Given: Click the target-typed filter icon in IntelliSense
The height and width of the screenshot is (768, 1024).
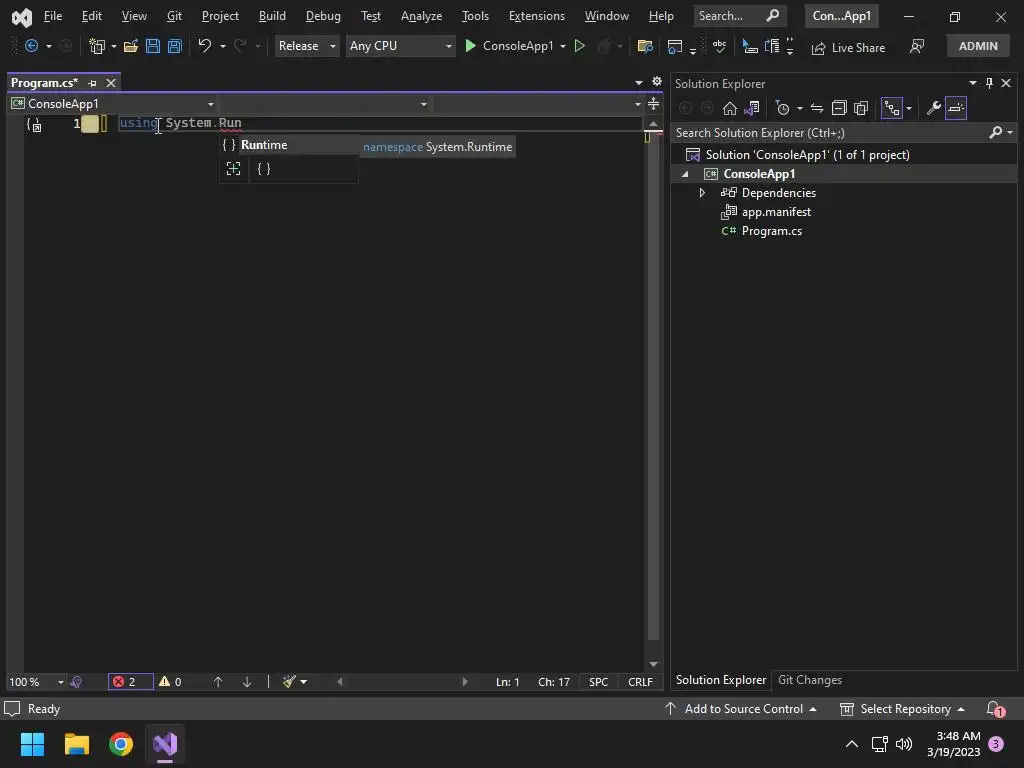Looking at the screenshot, I should pyautogui.click(x=233, y=169).
